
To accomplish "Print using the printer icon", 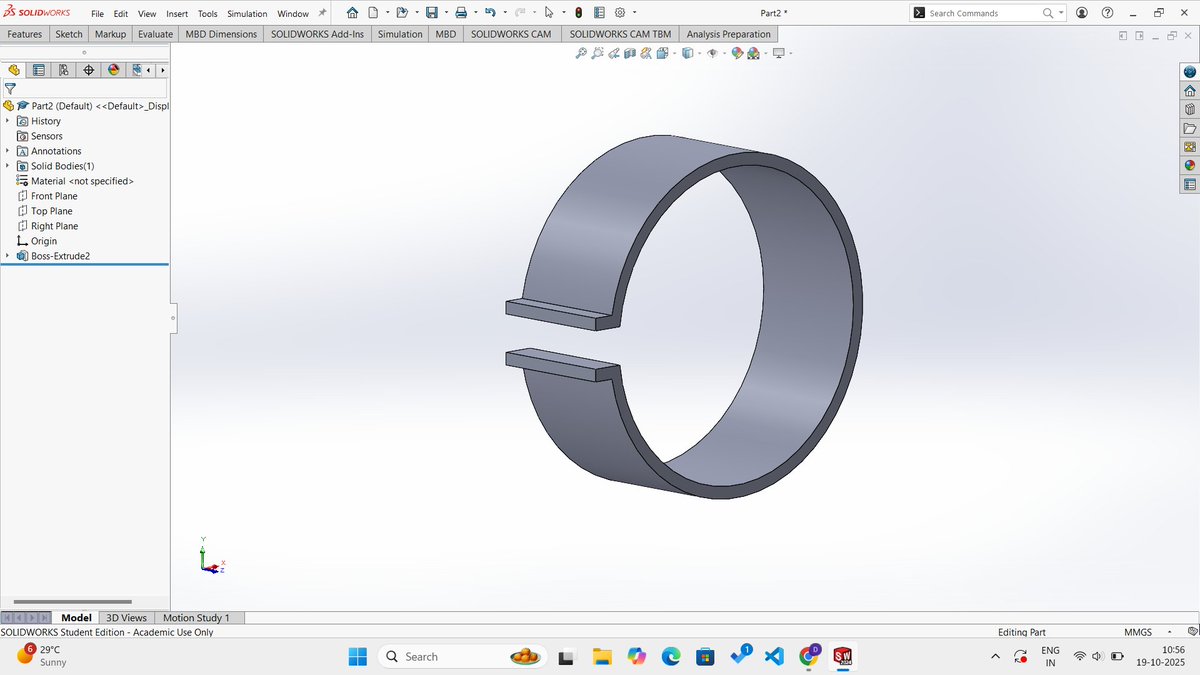I will pyautogui.click(x=461, y=13).
